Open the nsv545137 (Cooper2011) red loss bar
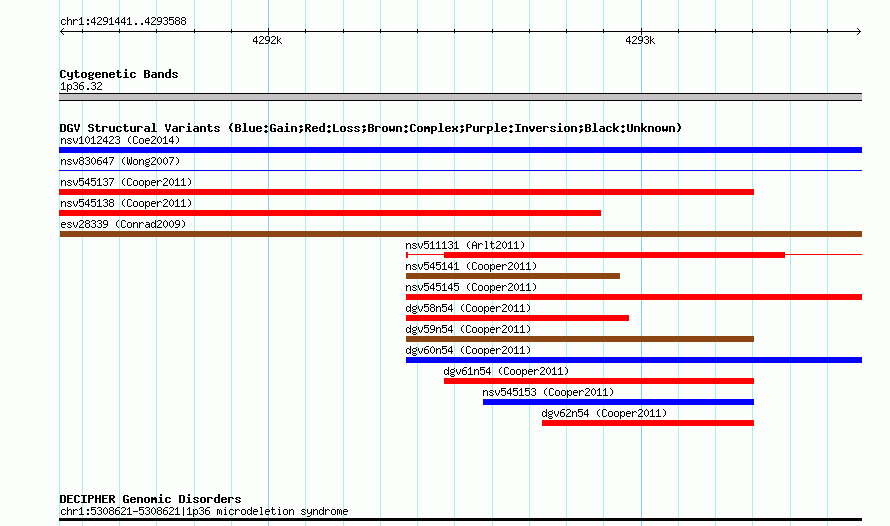Image resolution: width=890 pixels, height=526 pixels. [406, 192]
